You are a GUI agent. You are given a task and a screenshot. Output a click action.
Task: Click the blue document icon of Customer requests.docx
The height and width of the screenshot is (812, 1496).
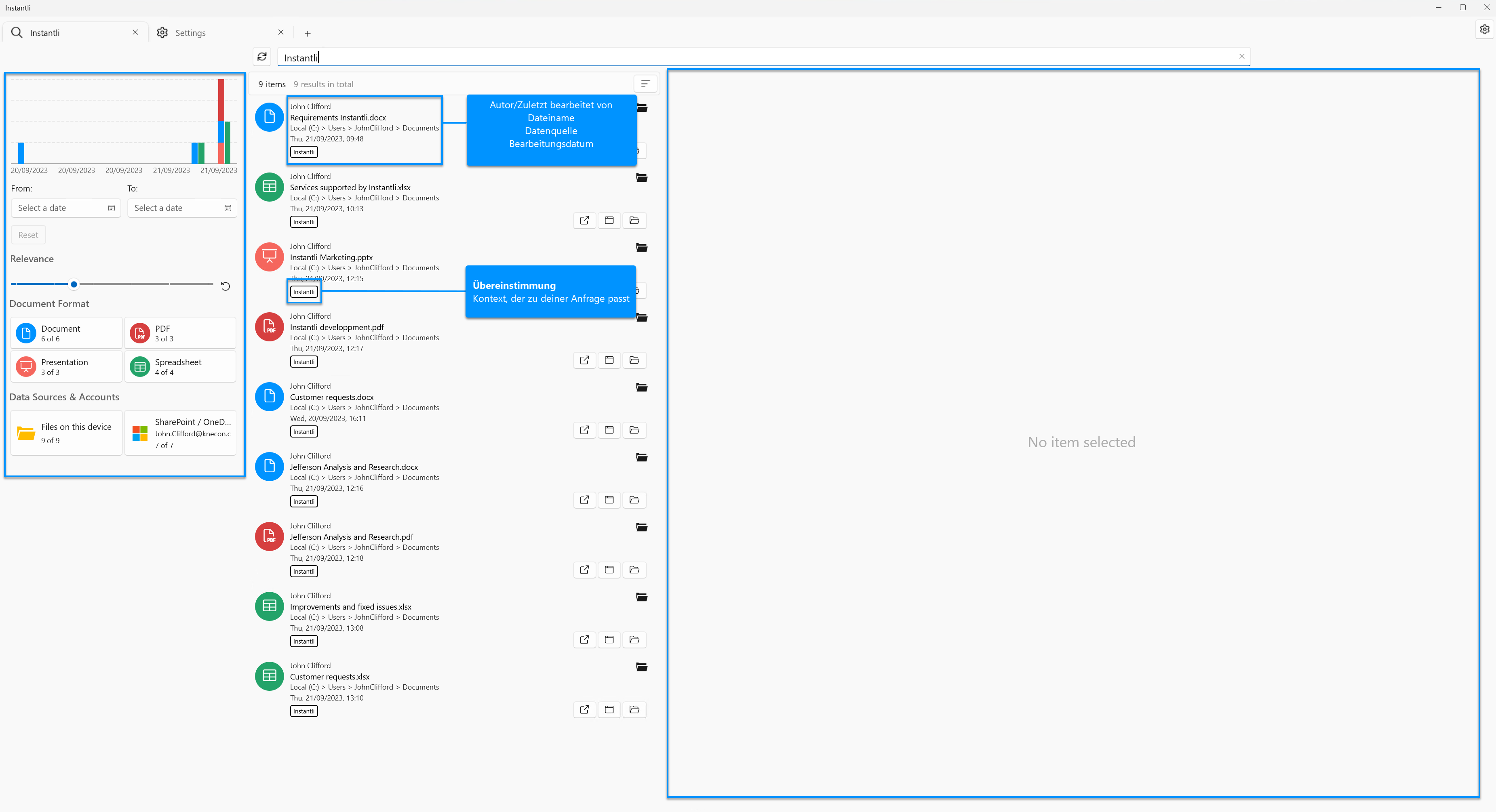coord(270,396)
